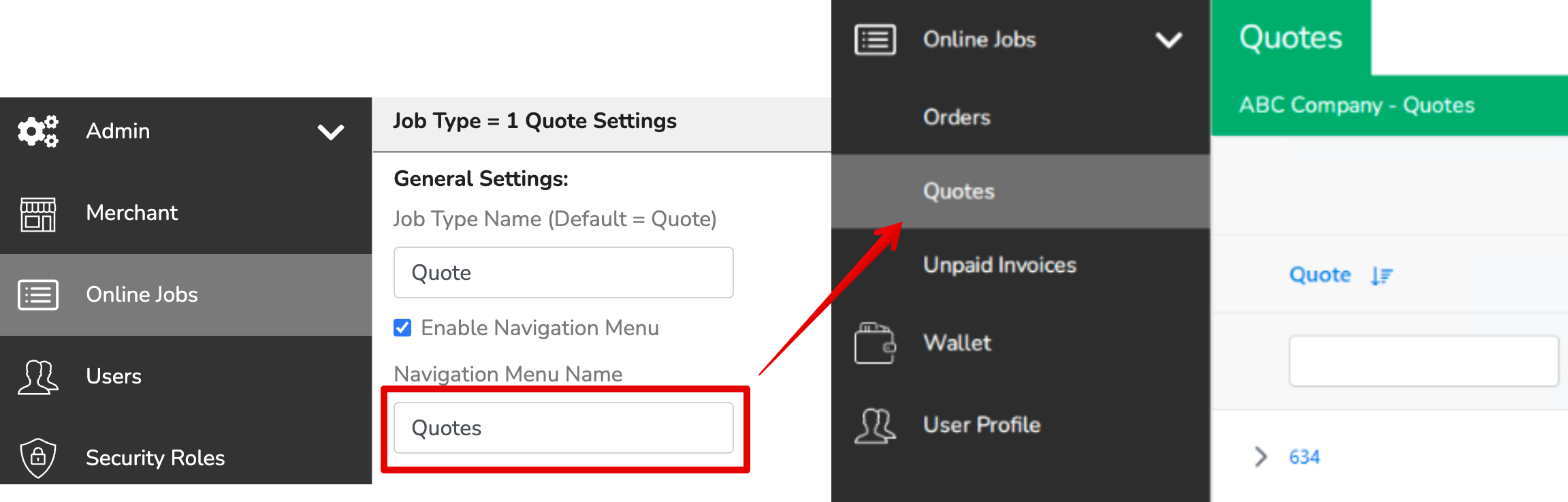The width and height of the screenshot is (1568, 502).
Task: Collapse the Online Jobs submenu chevron
Action: pyautogui.click(x=1169, y=40)
